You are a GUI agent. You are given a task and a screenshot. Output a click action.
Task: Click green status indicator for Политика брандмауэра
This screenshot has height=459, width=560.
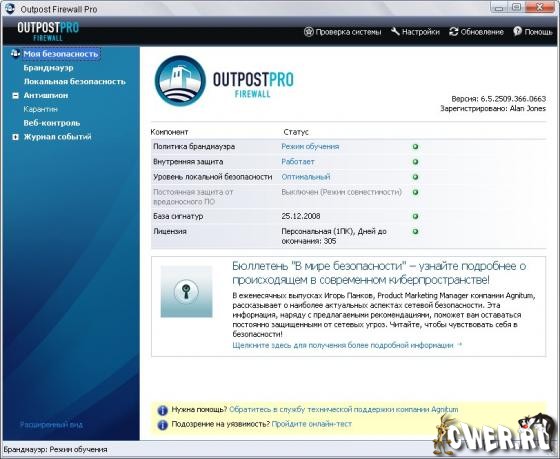click(415, 147)
